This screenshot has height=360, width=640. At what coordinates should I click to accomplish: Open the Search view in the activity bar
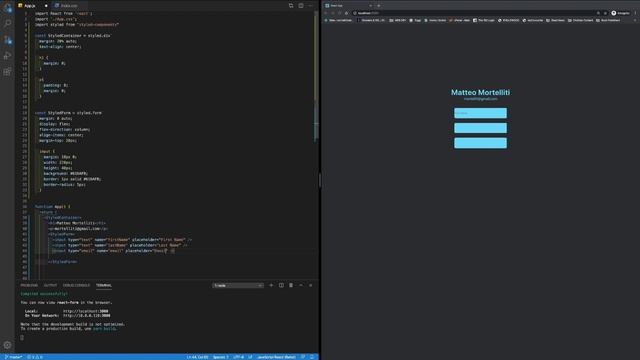[7, 23]
